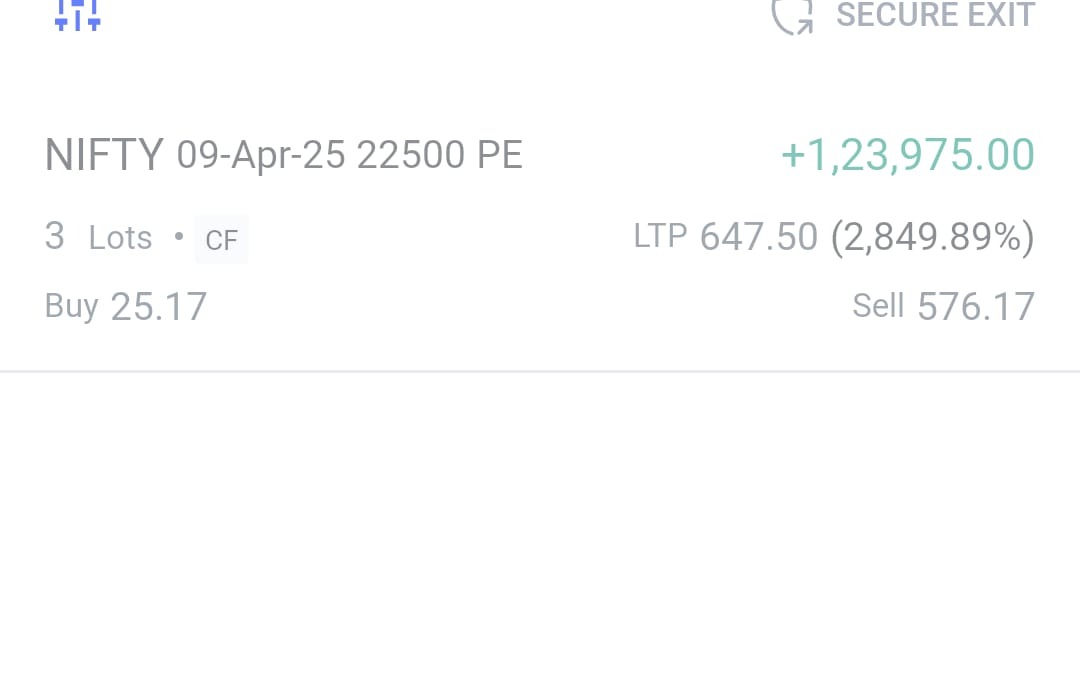The image size is (1080, 678).
Task: Tap the Lots label
Action: click(121, 238)
